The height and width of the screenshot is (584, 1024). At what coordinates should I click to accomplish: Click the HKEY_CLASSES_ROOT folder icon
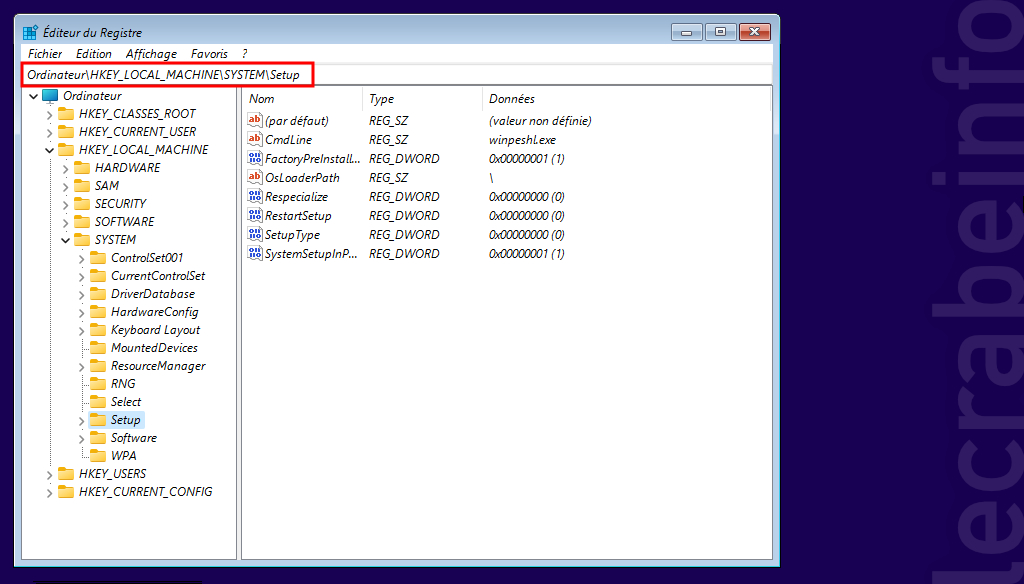point(66,114)
